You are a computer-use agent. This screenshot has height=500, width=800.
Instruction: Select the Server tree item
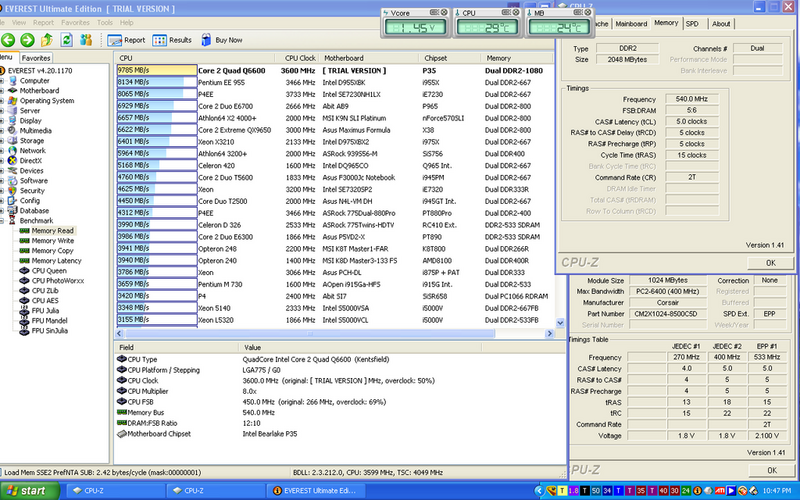click(30, 110)
